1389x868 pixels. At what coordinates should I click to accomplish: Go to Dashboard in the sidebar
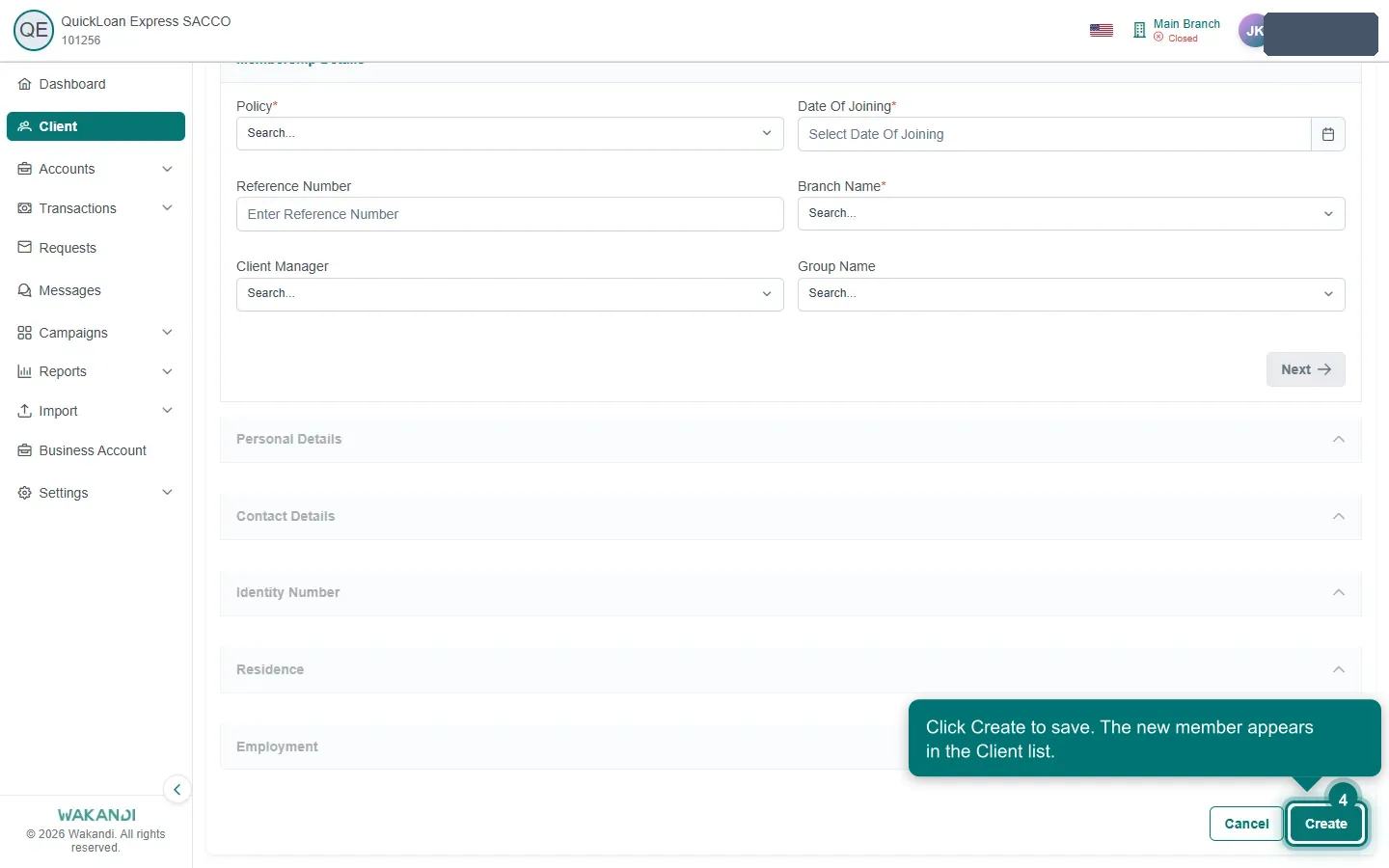pos(95,84)
